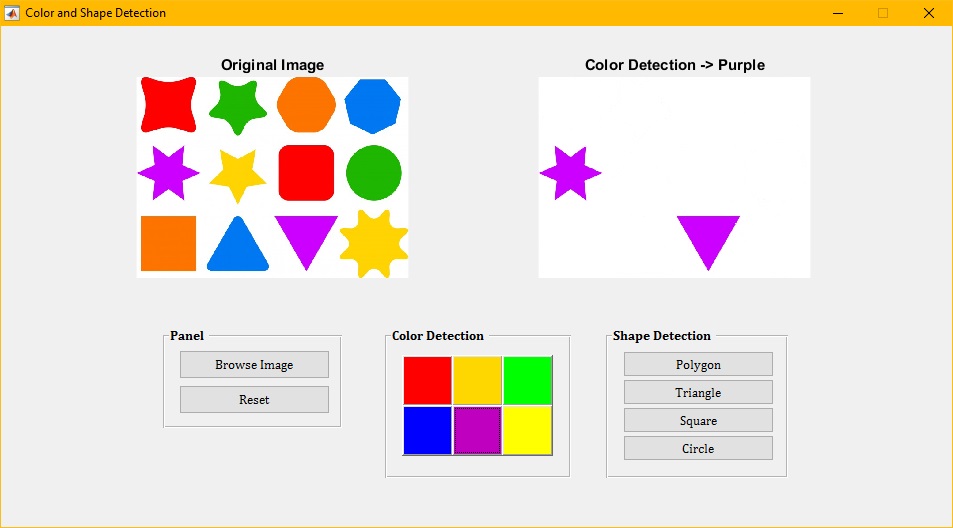Click the MATLAB icon in title bar
The image size is (953, 528).
pyautogui.click(x=13, y=13)
